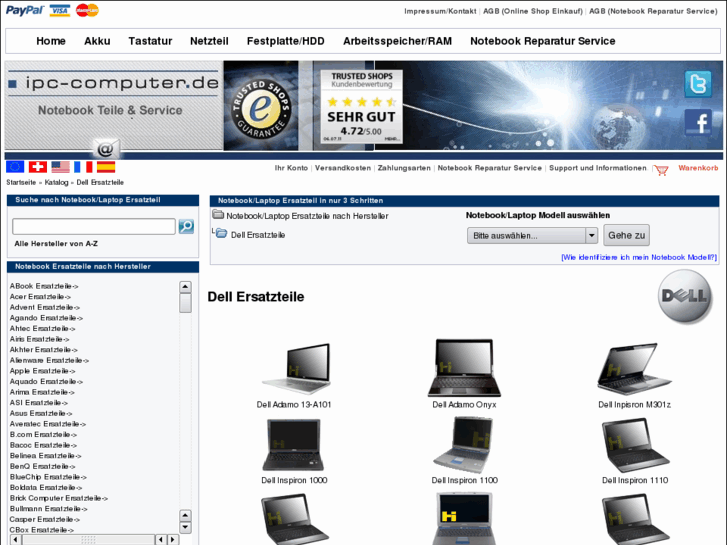Open Trusted Shops Kundenbewertung rating box
The width and height of the screenshot is (727, 545).
click(362, 106)
